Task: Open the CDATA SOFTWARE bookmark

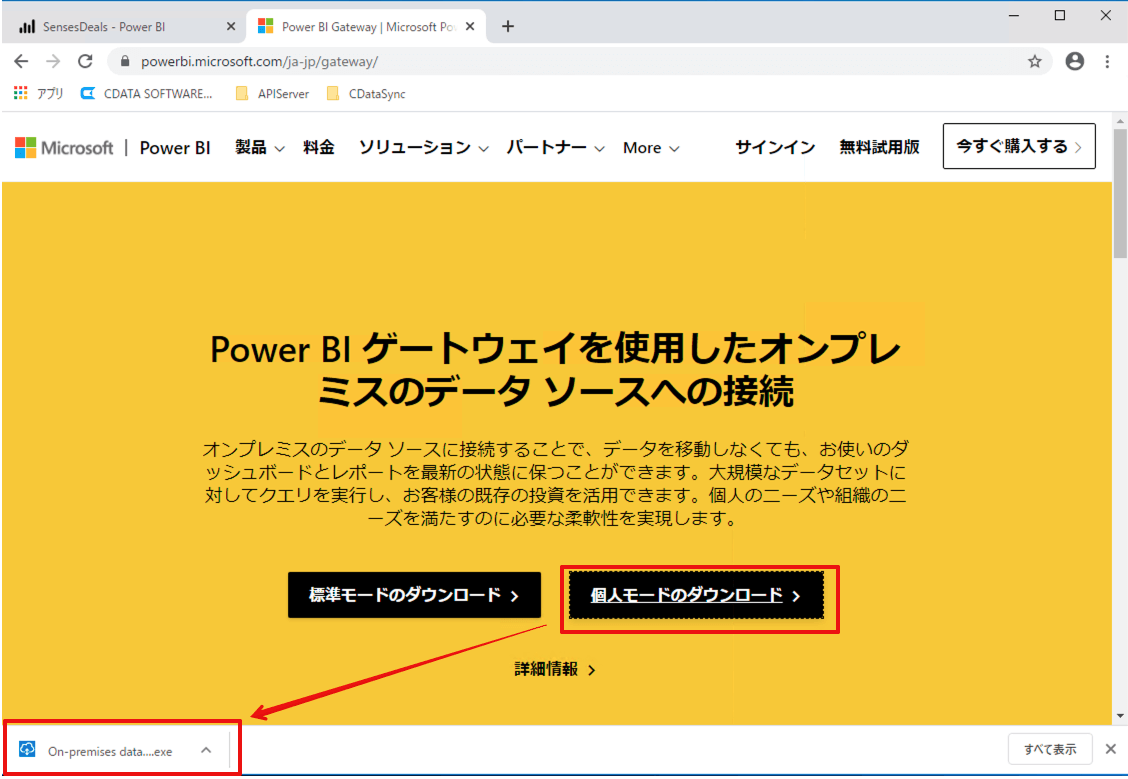Action: pyautogui.click(x=147, y=94)
